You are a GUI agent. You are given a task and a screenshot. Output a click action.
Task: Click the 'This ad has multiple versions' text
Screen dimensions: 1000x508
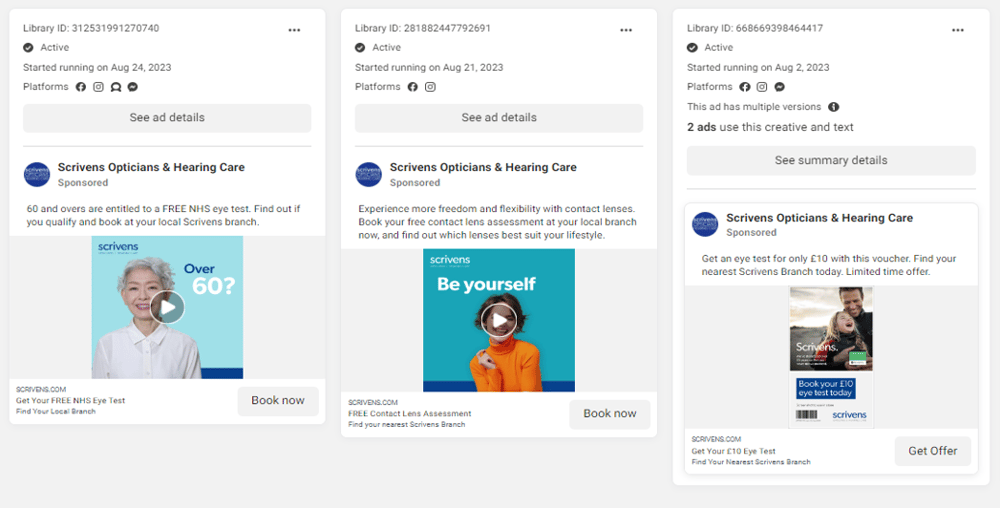click(x=754, y=107)
